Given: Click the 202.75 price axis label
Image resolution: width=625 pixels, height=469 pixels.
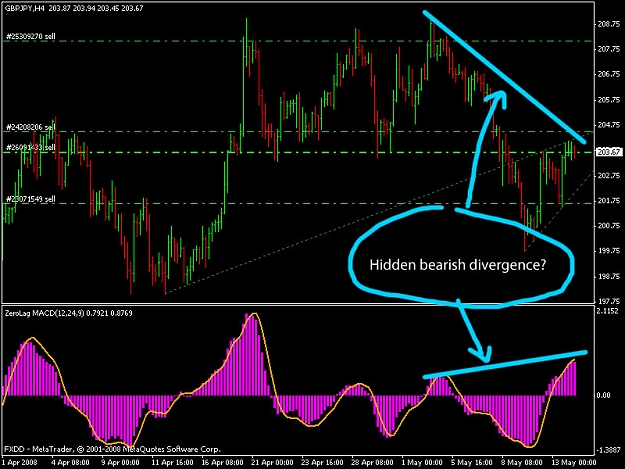Looking at the screenshot, I should tap(609, 175).
